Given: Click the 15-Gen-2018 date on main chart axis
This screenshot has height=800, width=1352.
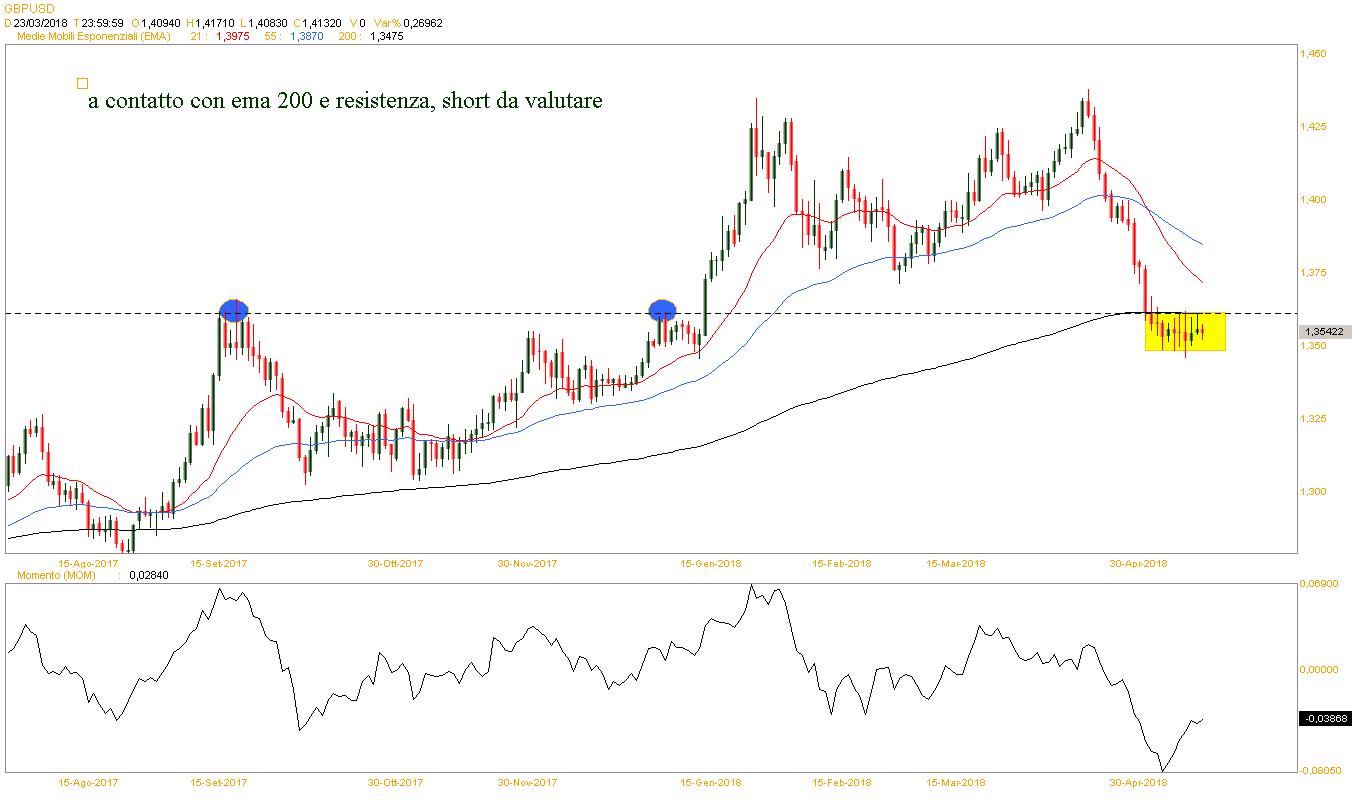Looking at the screenshot, I should click(711, 563).
